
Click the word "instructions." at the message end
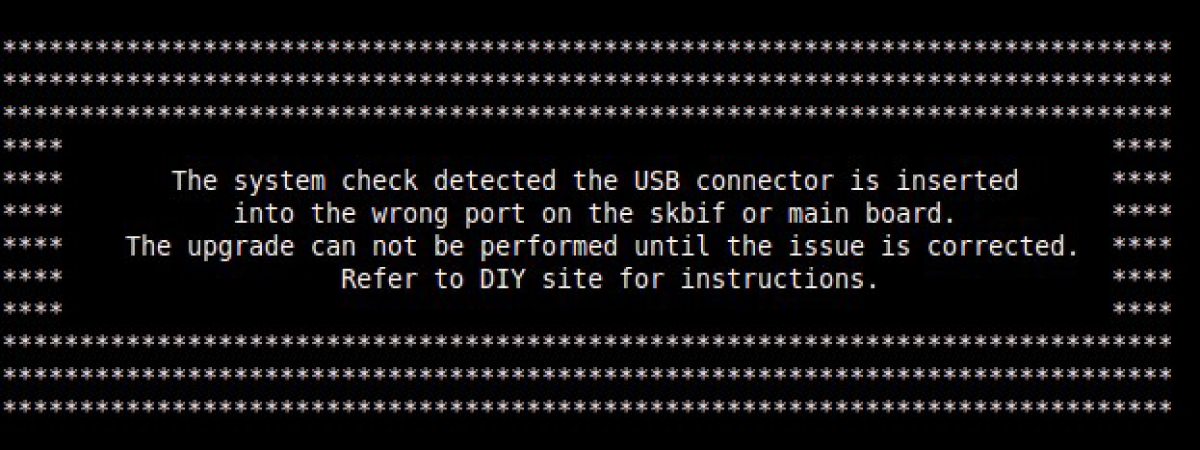click(x=780, y=280)
